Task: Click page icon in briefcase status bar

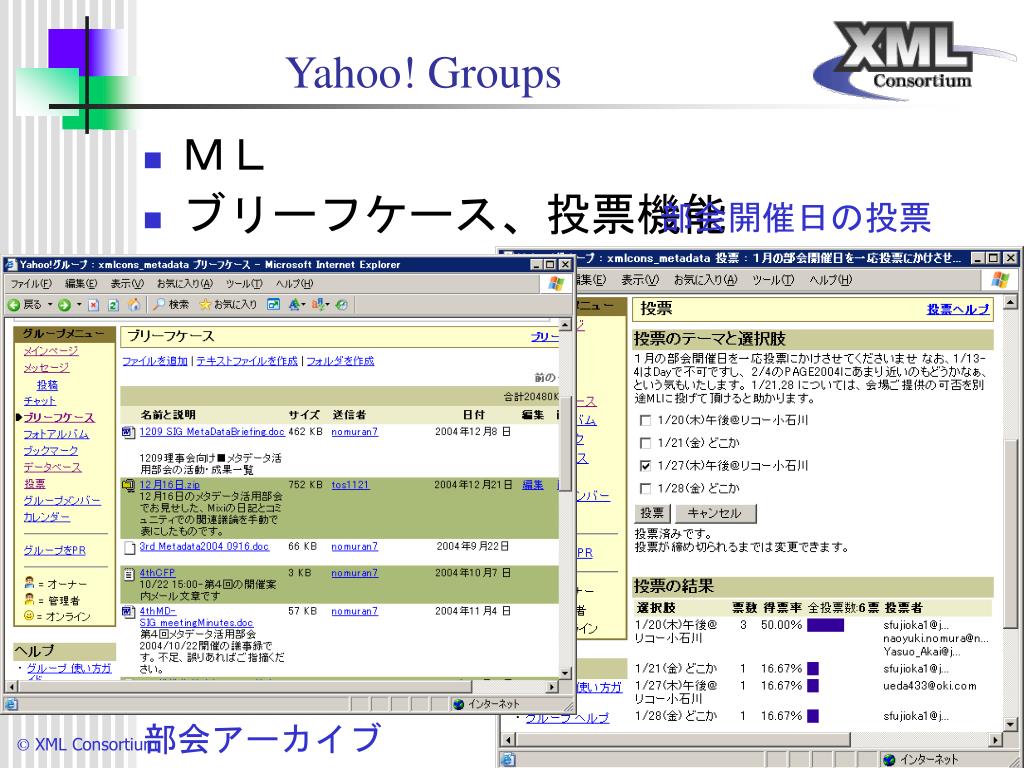Action: 10,704
